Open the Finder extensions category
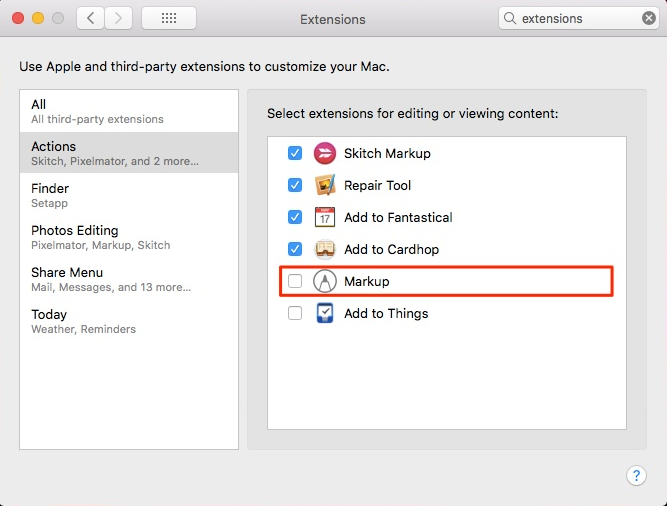Screen dimensions: 667x506 129,195
